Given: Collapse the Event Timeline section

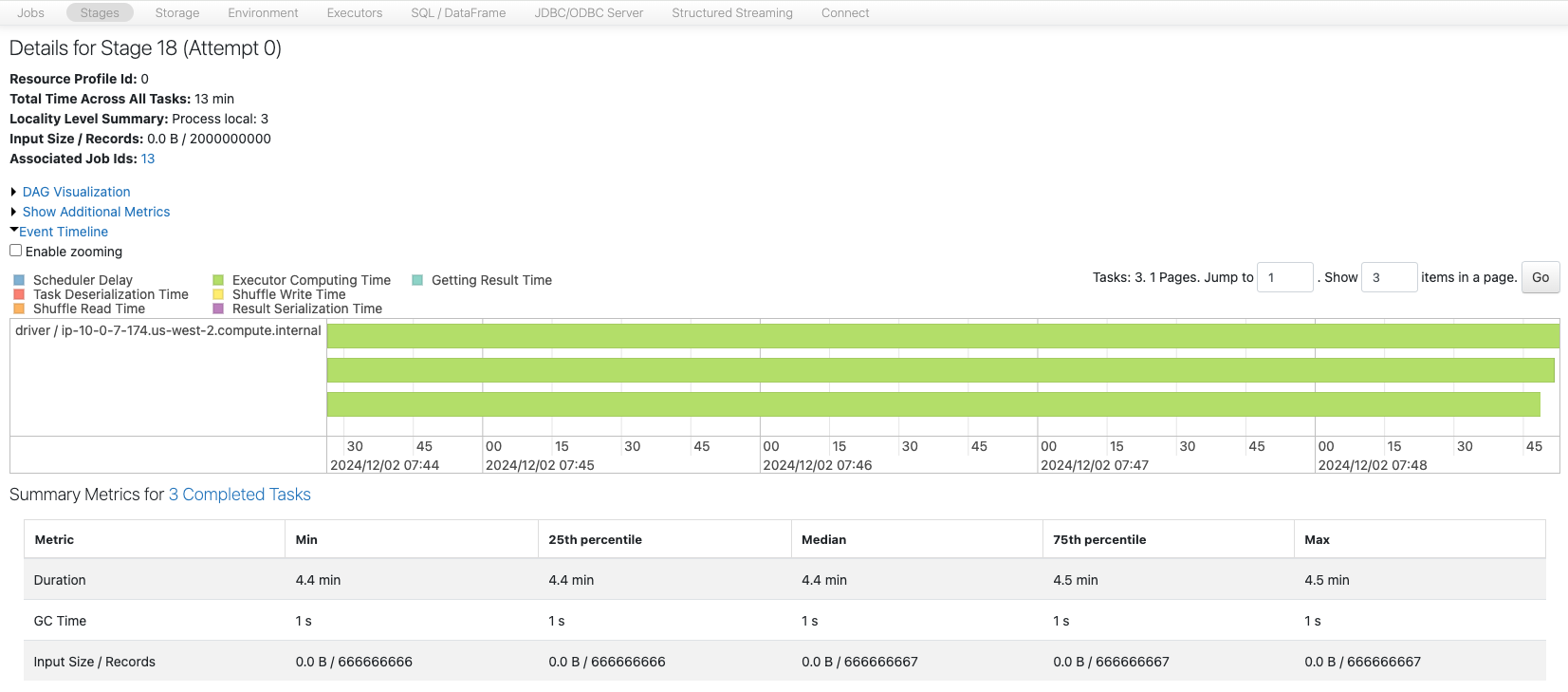Looking at the screenshot, I should pyautogui.click(x=64, y=232).
